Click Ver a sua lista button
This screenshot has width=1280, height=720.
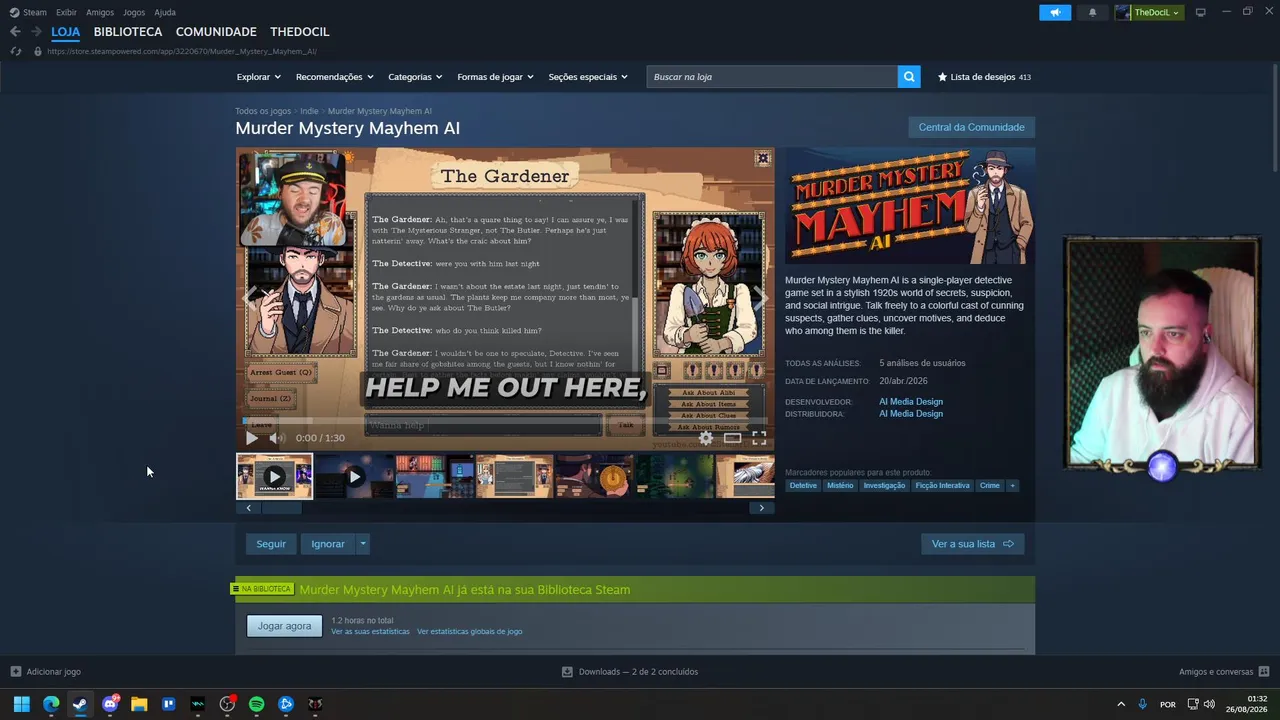click(x=972, y=544)
